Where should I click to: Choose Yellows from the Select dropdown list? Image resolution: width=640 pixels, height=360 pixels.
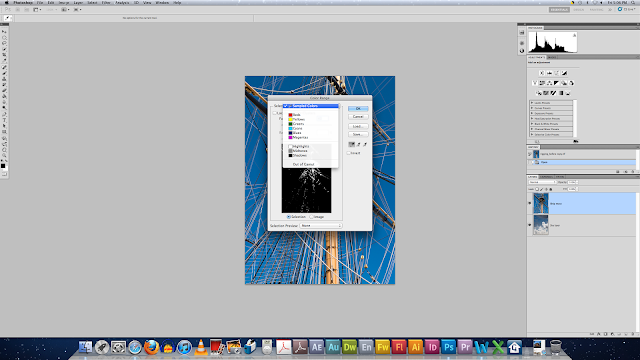click(x=311, y=119)
